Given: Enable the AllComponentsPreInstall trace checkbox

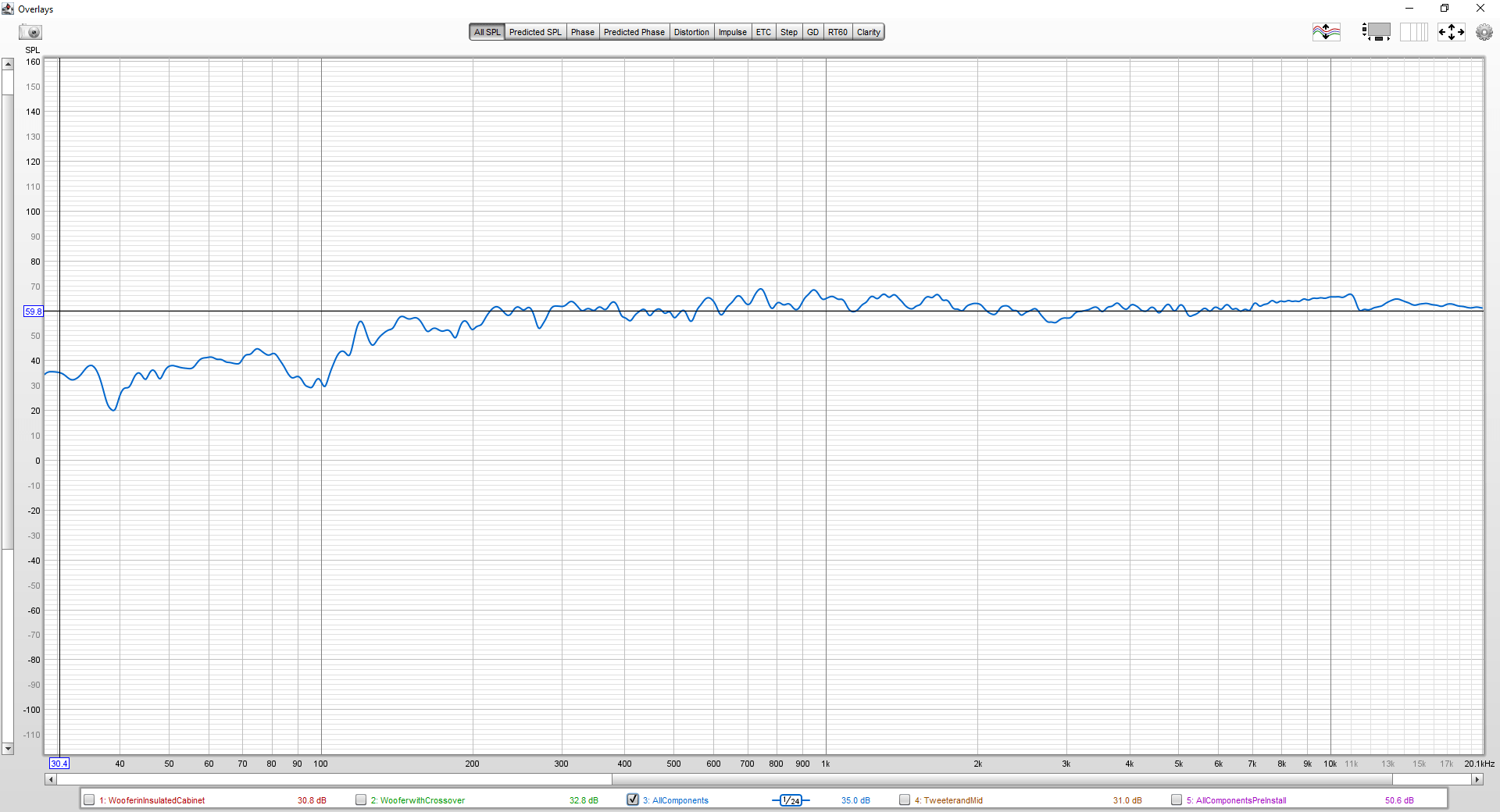Looking at the screenshot, I should point(1177,800).
